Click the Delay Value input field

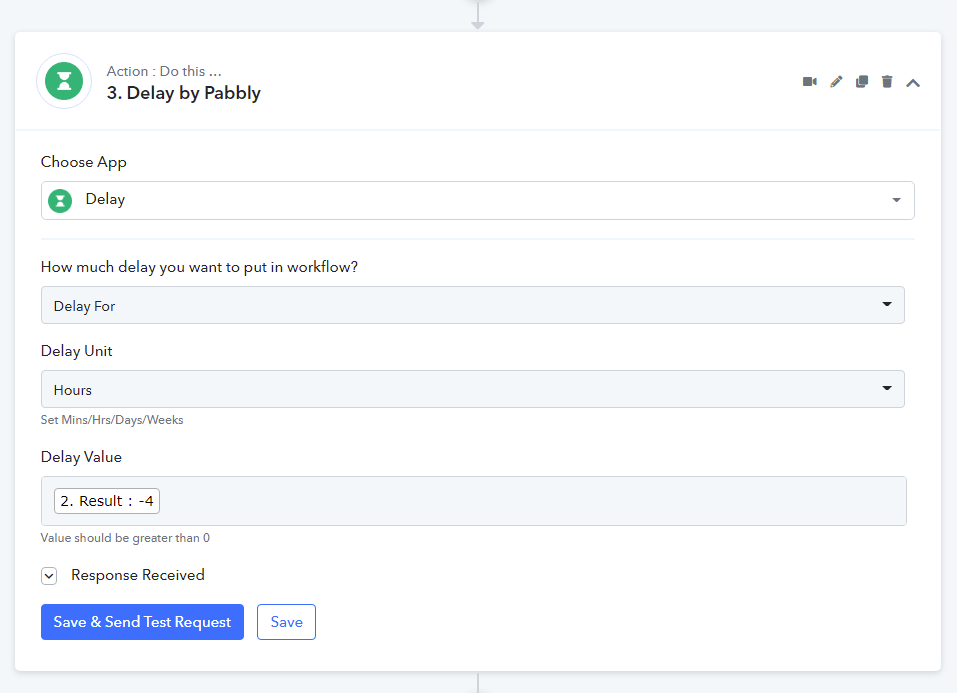[x=474, y=501]
